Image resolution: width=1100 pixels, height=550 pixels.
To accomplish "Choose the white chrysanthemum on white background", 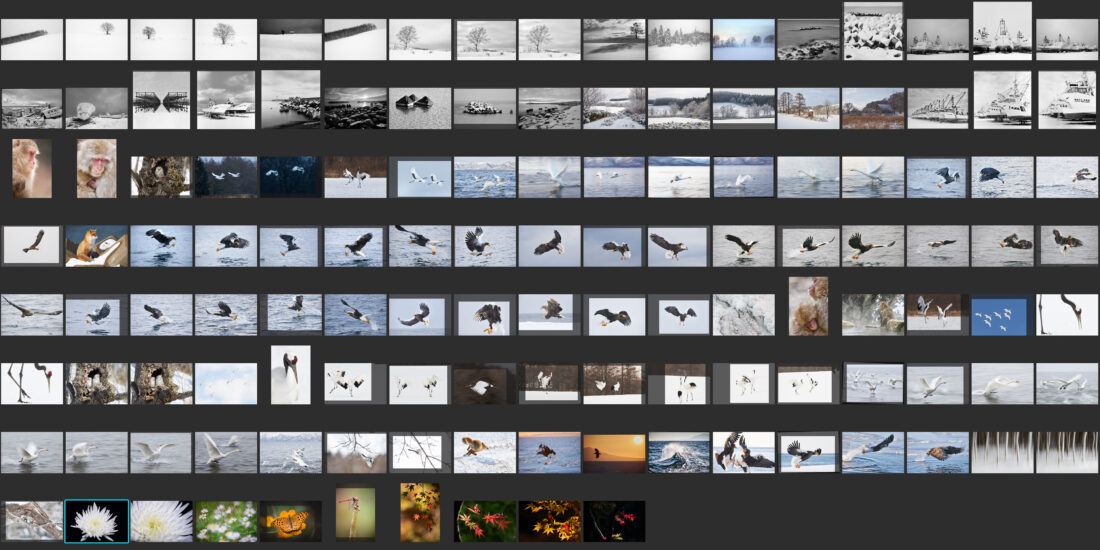I will coord(161,521).
